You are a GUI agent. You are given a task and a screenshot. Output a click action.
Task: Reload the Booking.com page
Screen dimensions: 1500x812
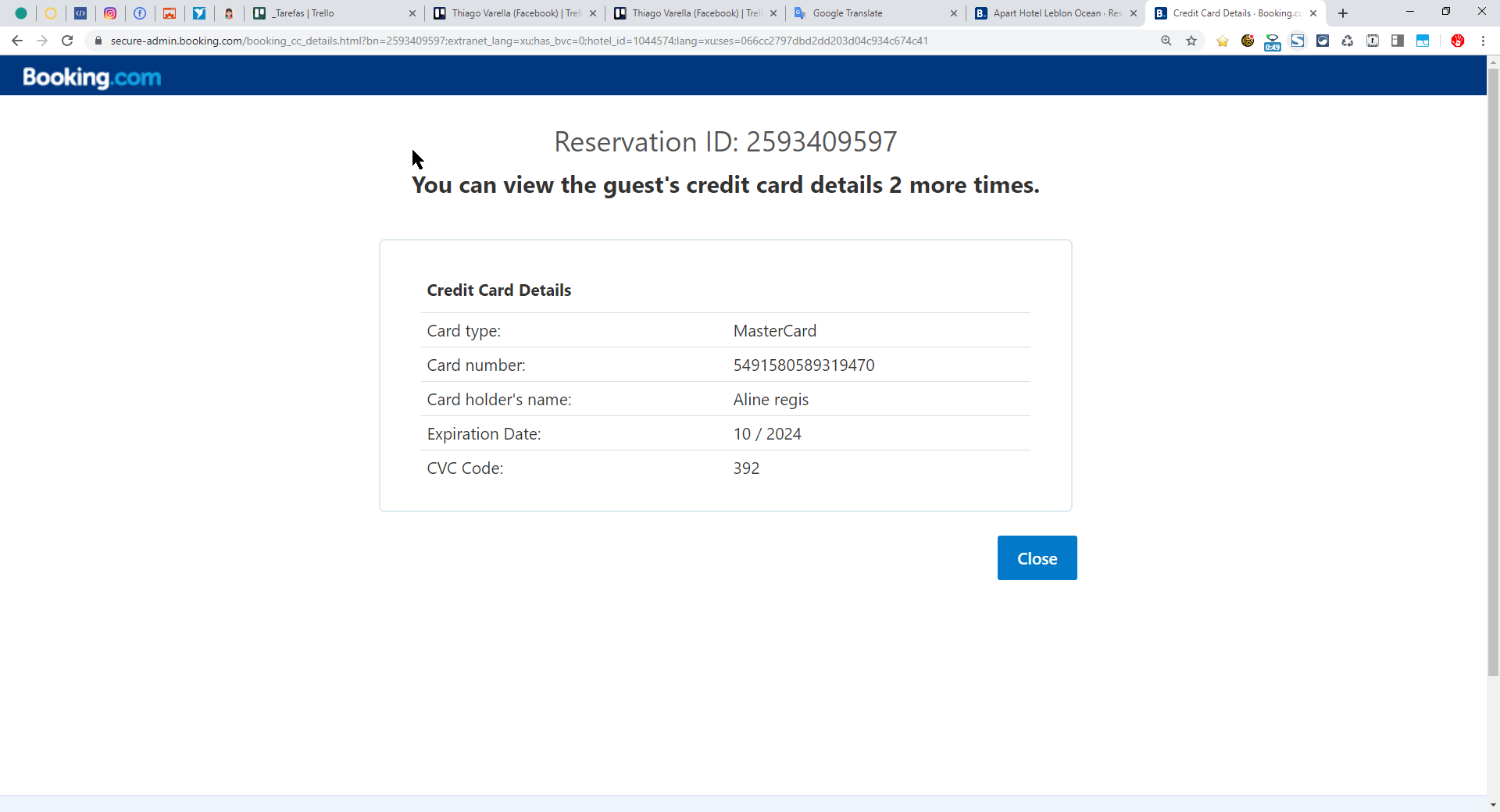(x=67, y=41)
